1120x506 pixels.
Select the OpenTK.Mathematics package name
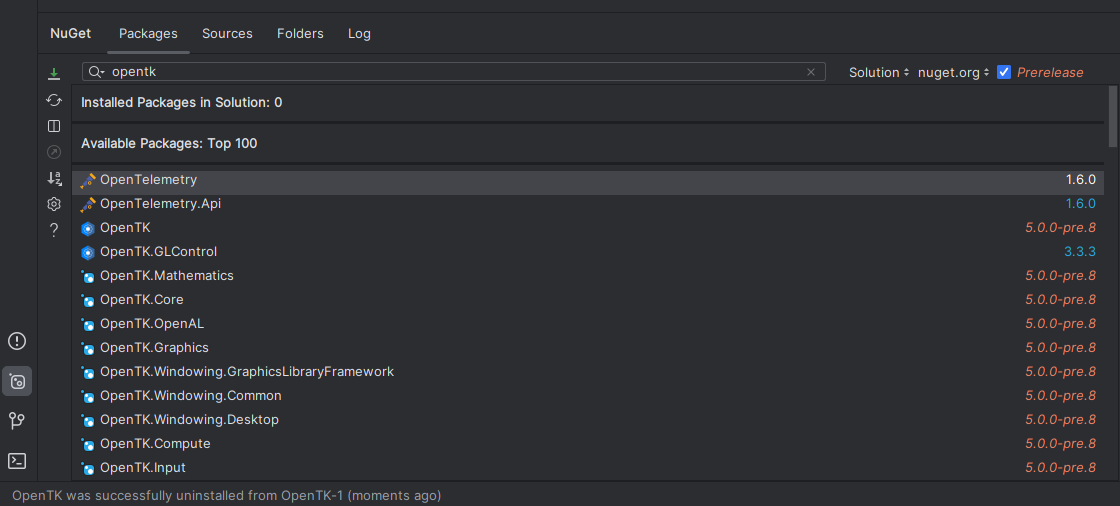(166, 276)
